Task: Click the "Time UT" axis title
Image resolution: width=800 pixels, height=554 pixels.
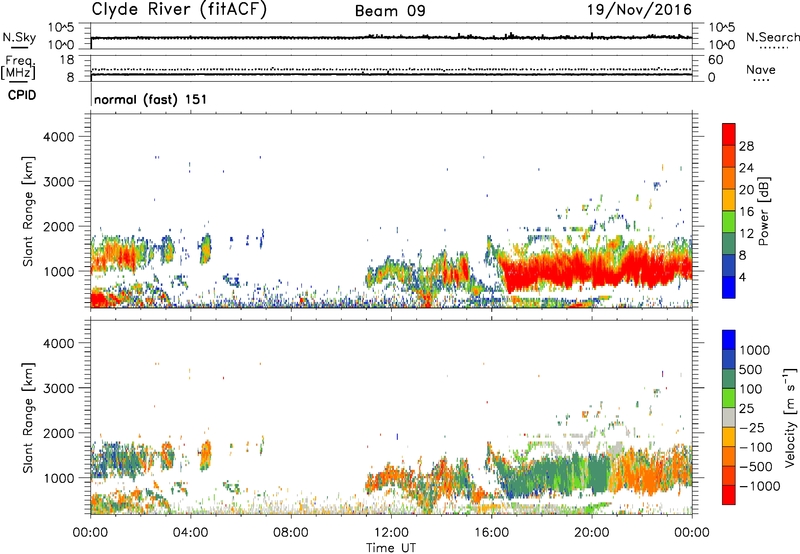Action: 391,548
